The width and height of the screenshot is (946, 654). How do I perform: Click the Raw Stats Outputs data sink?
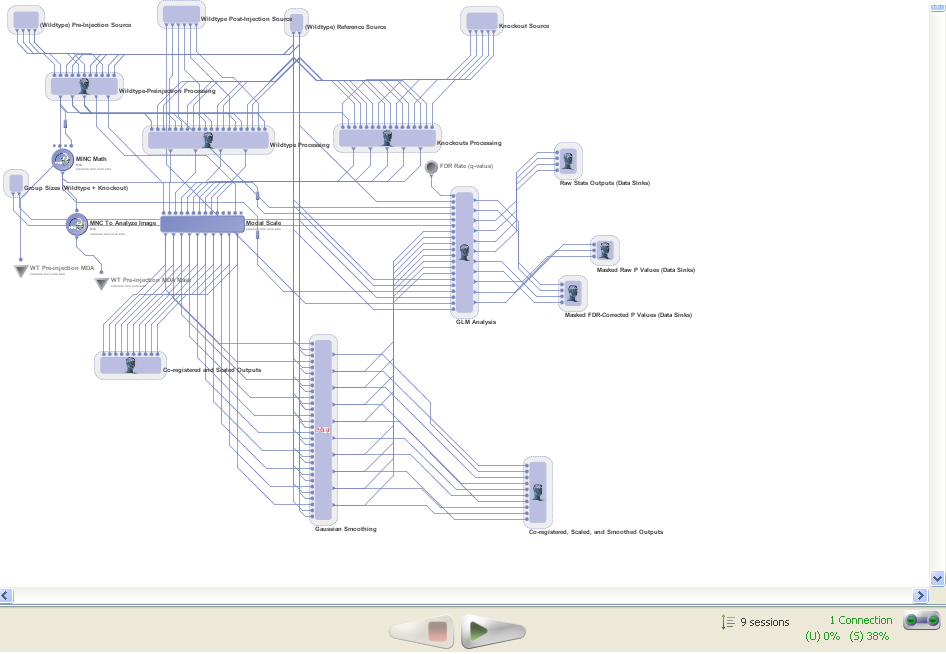(x=568, y=161)
